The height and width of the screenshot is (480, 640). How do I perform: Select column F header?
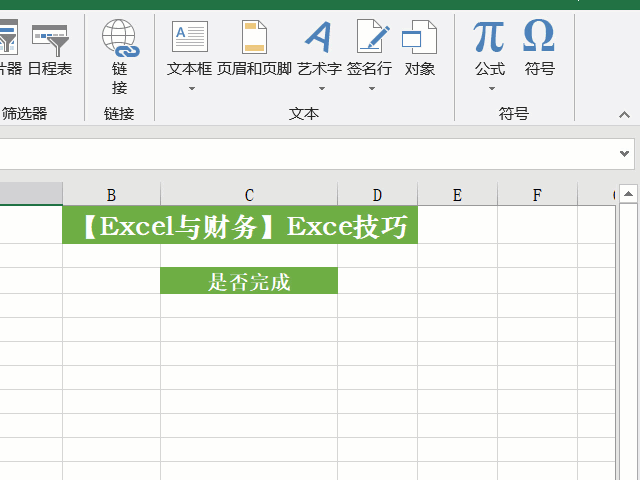538,194
